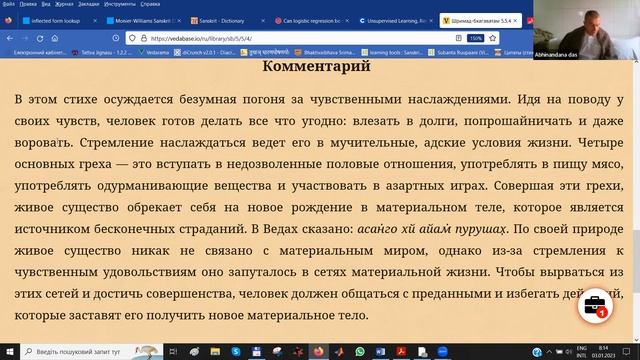
Task: Open WhatsApp from the taskbar
Action: pos(360,351)
